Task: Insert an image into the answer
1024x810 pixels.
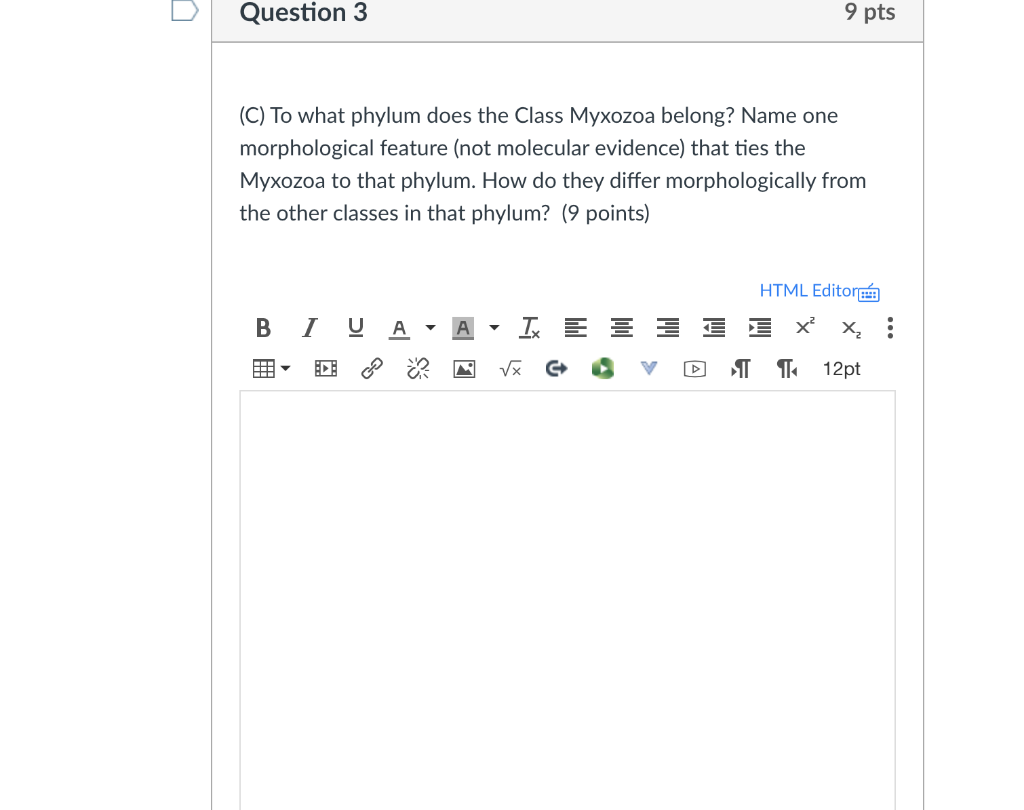Action: (463, 368)
